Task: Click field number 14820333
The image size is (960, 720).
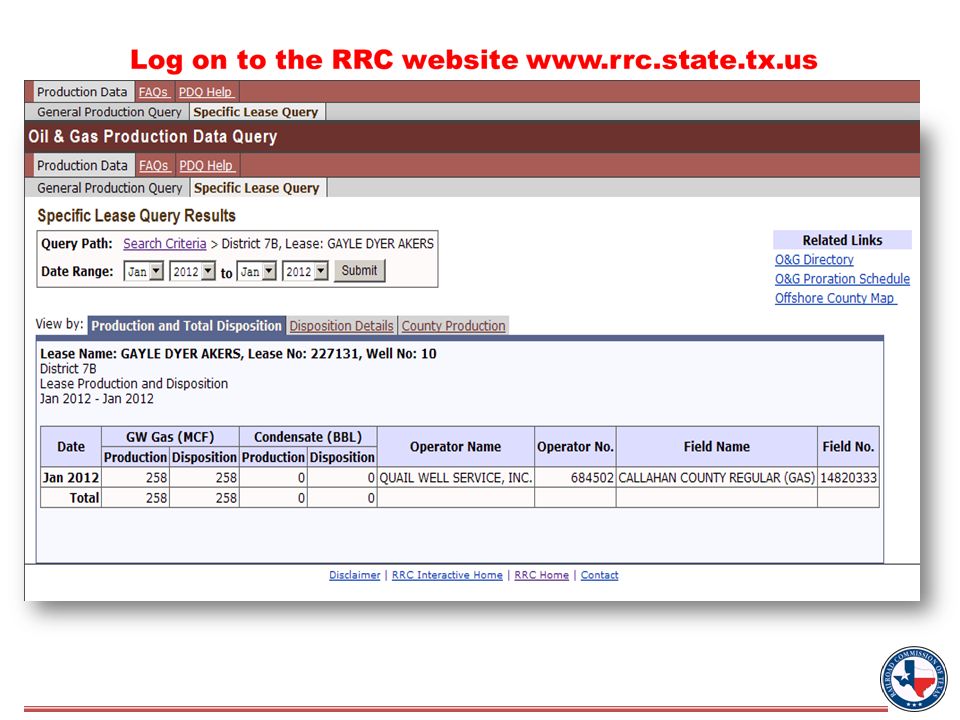Action: click(848, 478)
